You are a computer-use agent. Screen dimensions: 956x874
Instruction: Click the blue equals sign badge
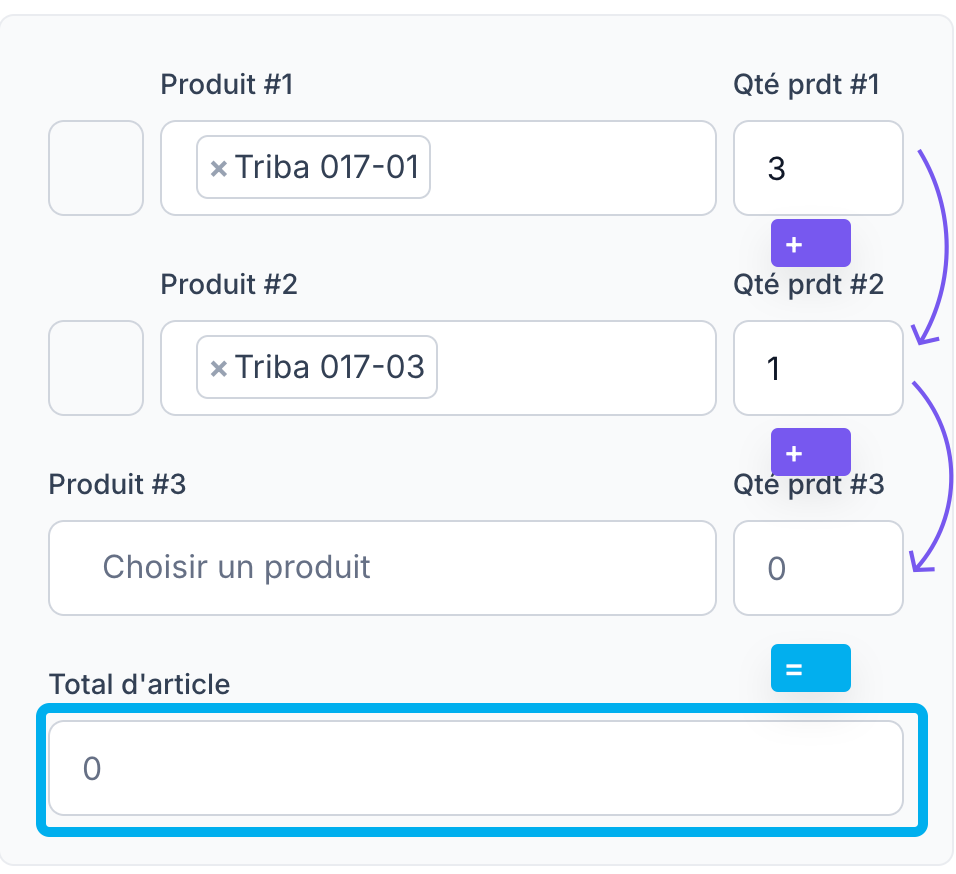click(810, 668)
